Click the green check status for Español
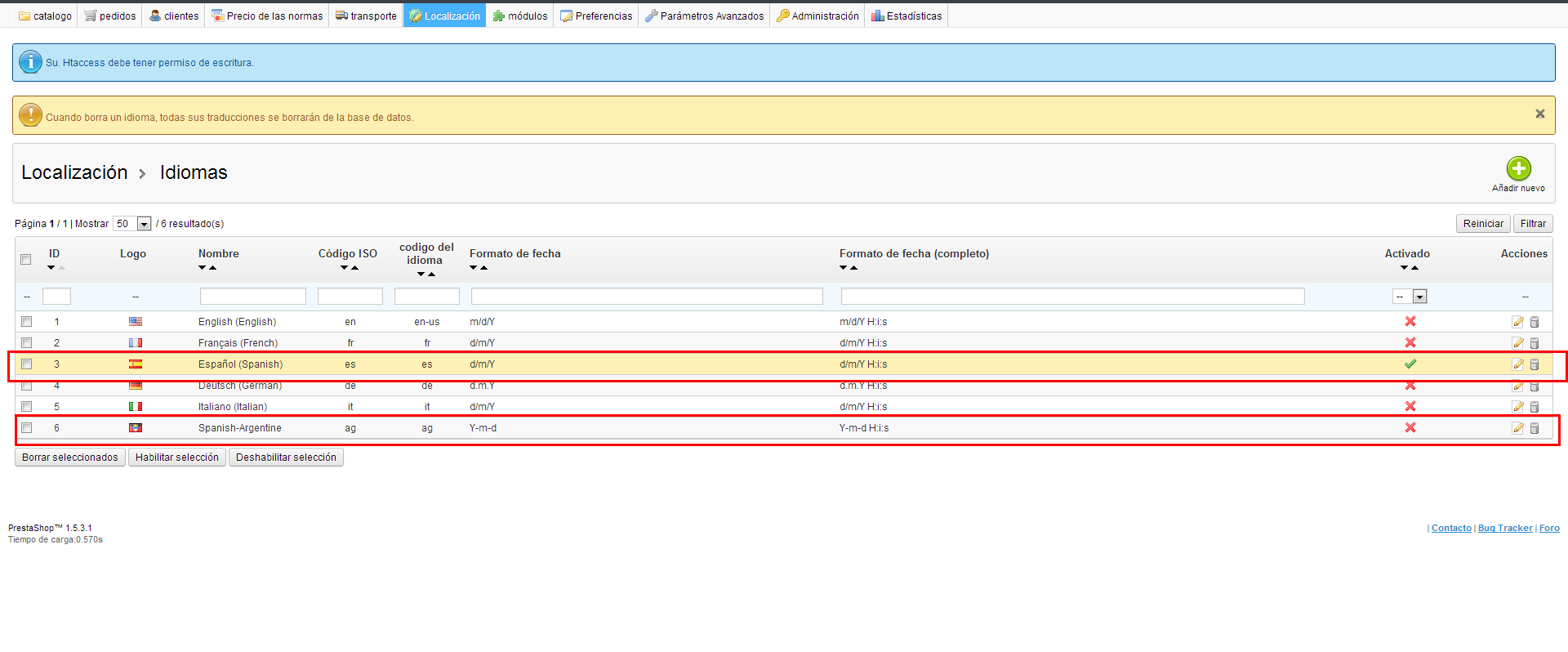Screen dimensions: 1568x652 coord(1410,364)
